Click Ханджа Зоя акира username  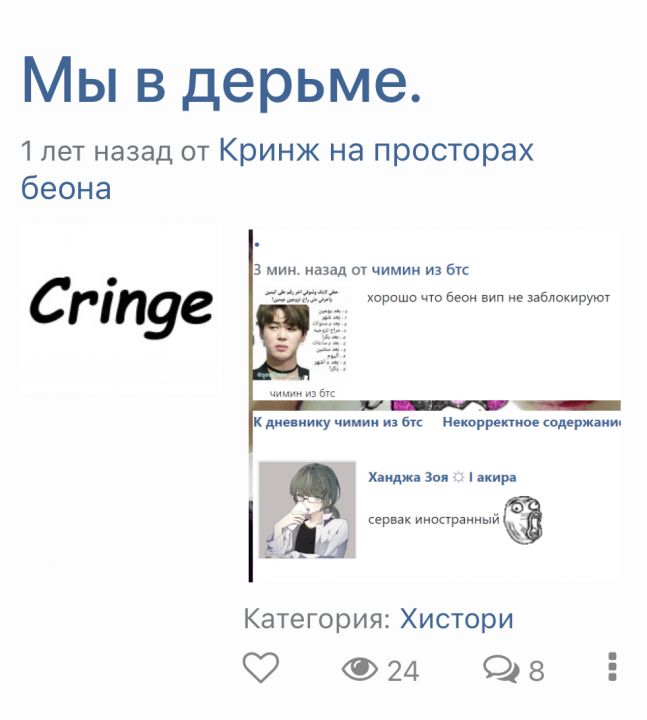tap(442, 477)
